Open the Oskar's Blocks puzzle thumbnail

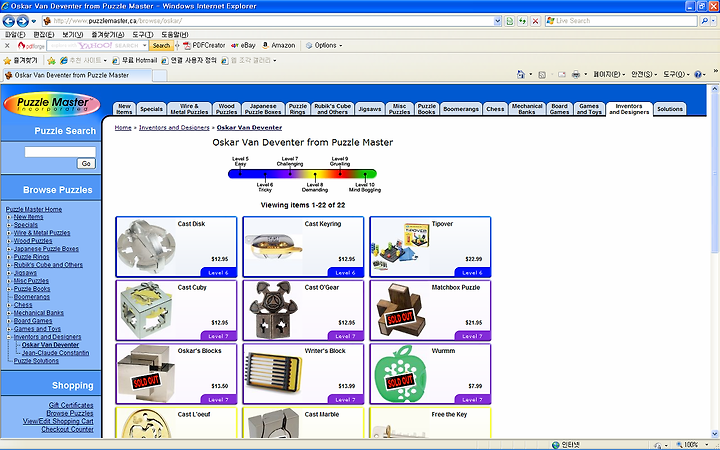(146, 374)
